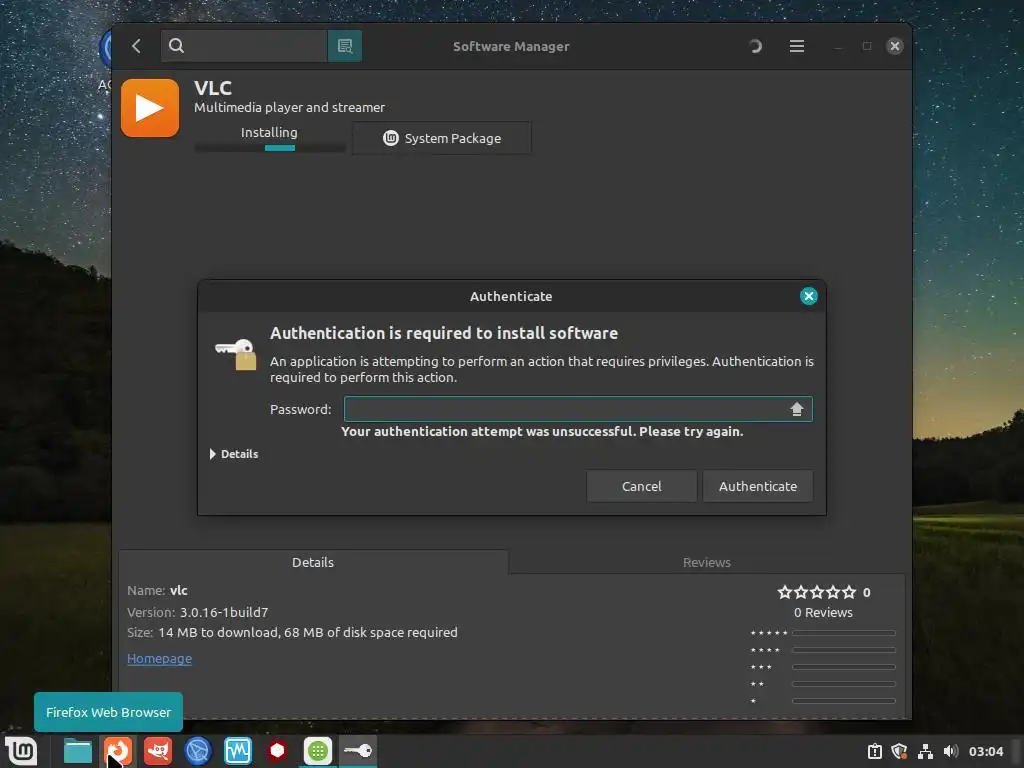Click the System Package button
The width and height of the screenshot is (1024, 768).
click(441, 138)
